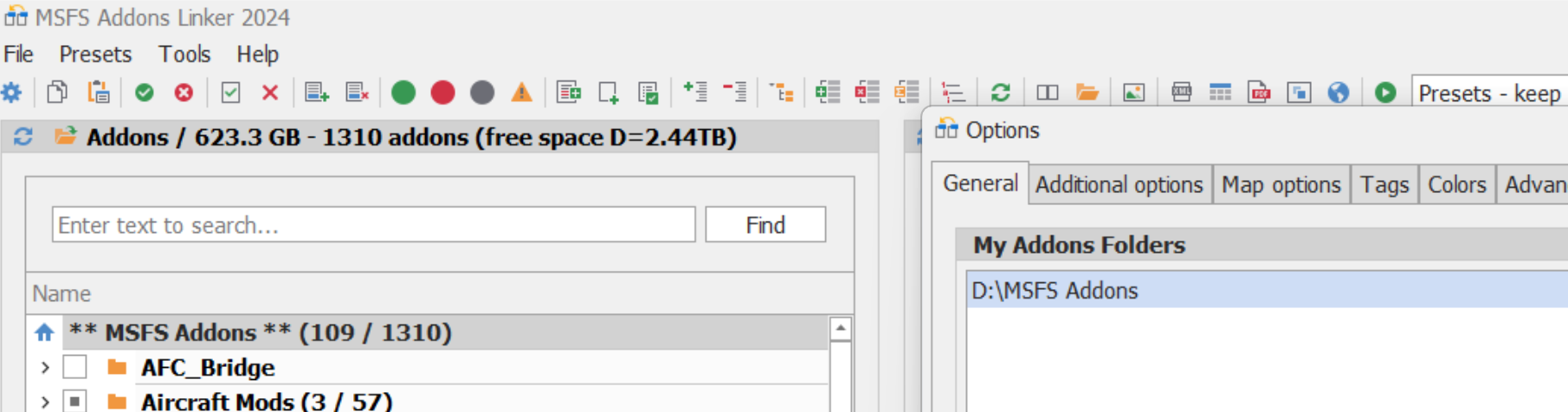Switch to the Additional options tab
Viewport: 1568px width, 412px height.
pyautogui.click(x=1120, y=185)
